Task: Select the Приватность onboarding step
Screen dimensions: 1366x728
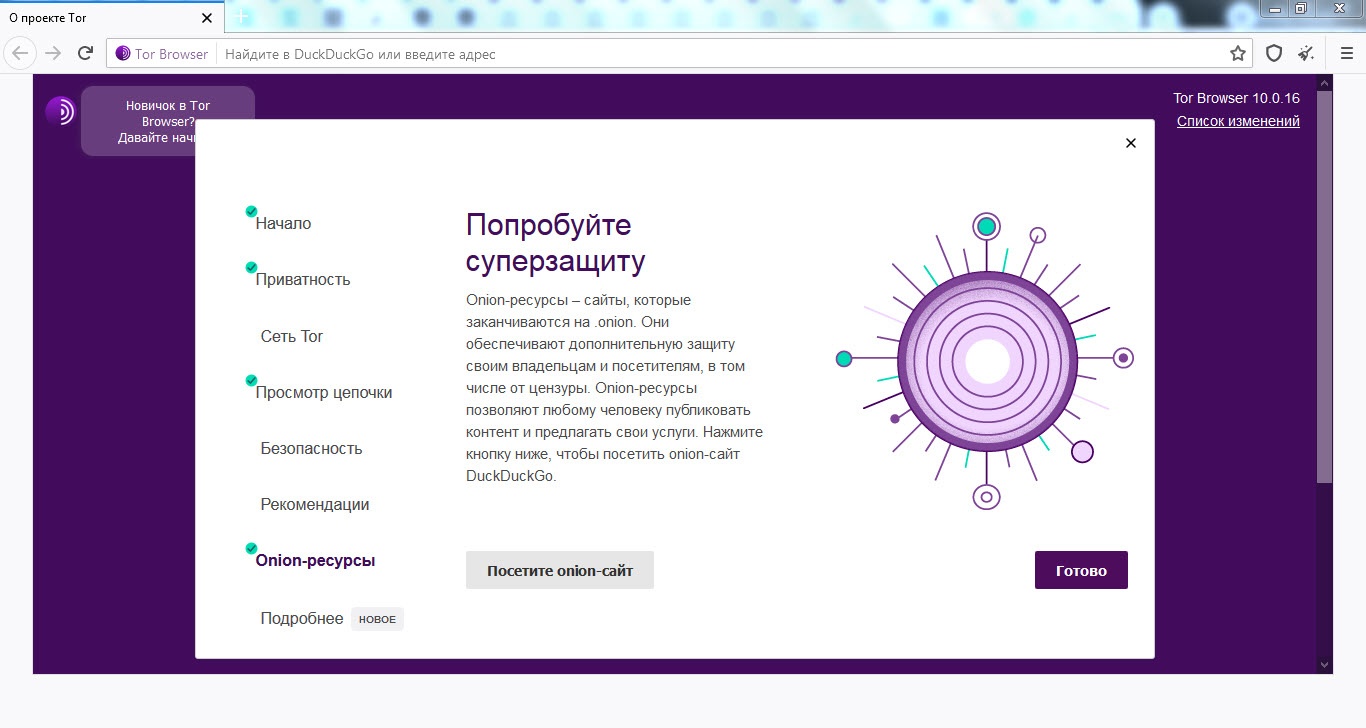Action: [303, 280]
